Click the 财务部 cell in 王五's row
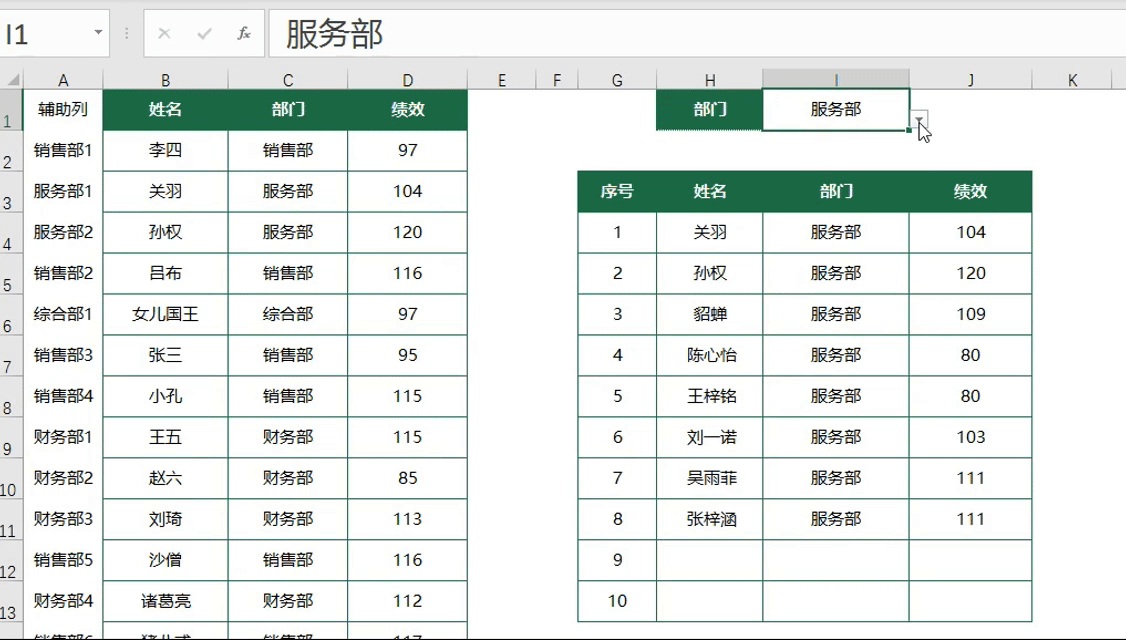Image resolution: width=1126 pixels, height=640 pixels. [x=288, y=437]
